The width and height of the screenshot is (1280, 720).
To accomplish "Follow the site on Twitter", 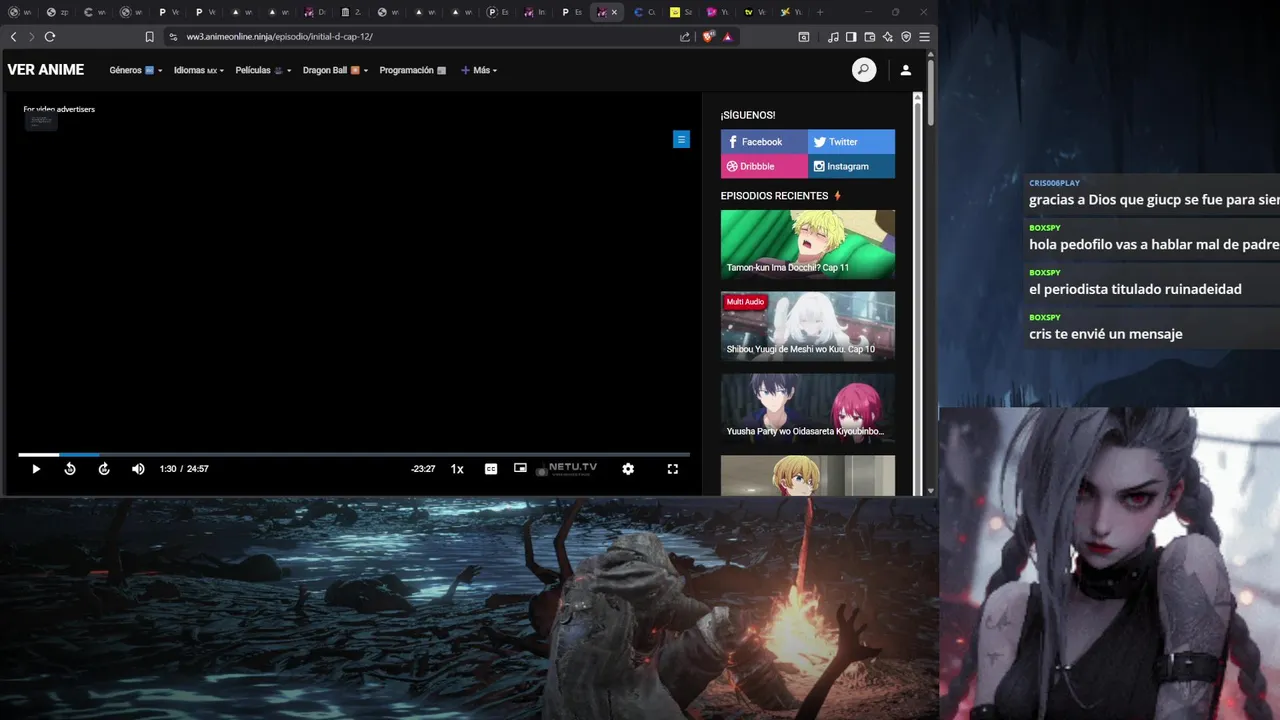I will pyautogui.click(x=851, y=141).
